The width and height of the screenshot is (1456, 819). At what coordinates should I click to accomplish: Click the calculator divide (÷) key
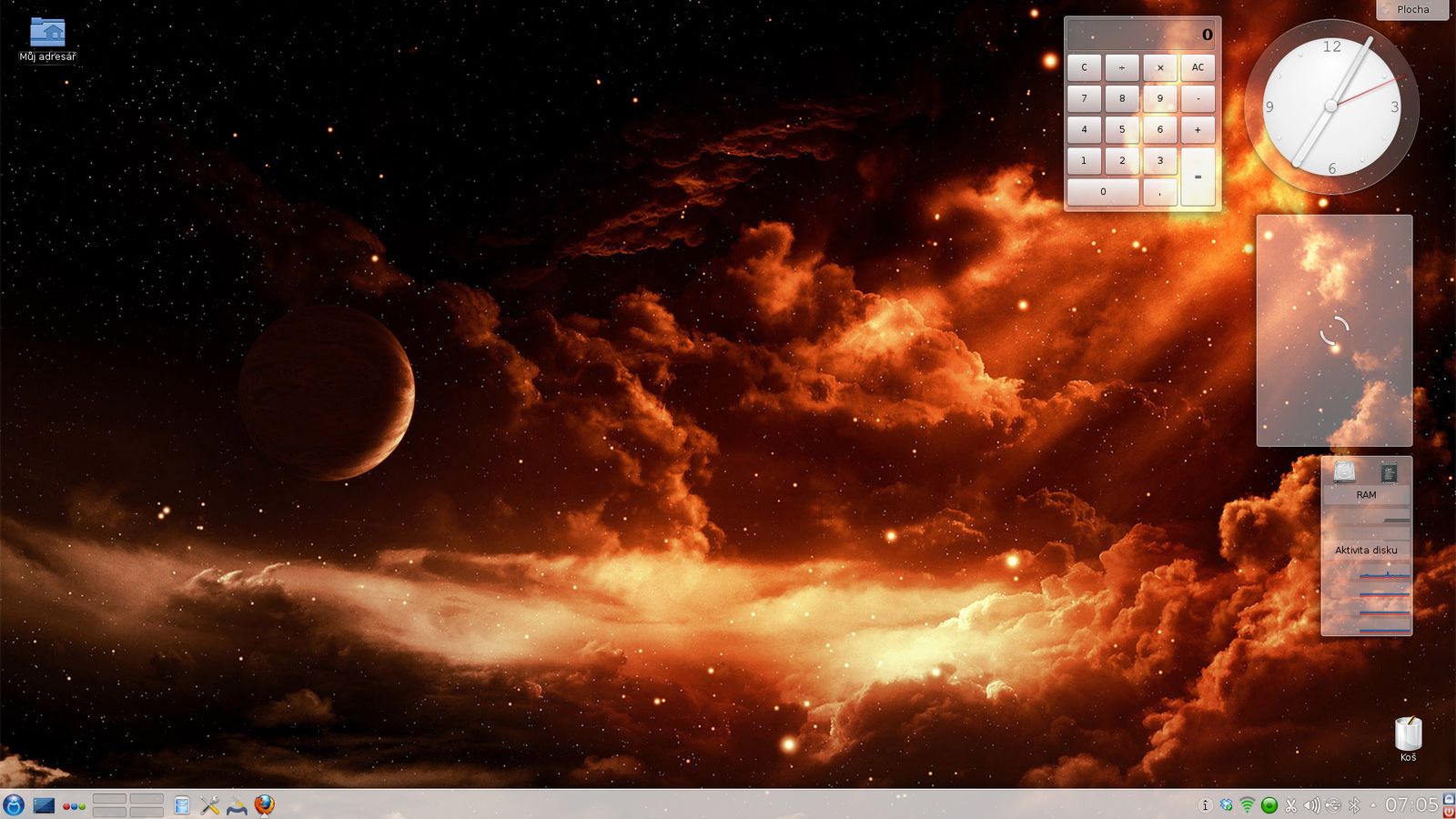point(1122,67)
